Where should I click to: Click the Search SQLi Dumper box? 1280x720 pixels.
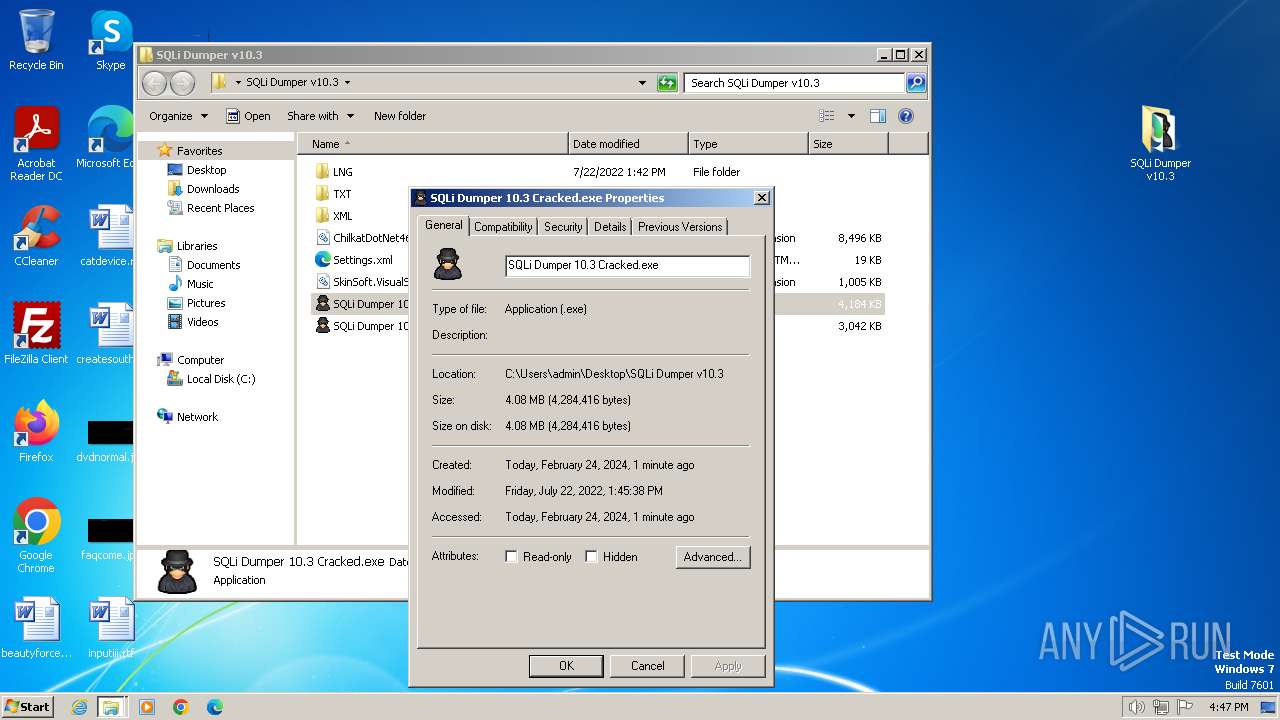795,83
